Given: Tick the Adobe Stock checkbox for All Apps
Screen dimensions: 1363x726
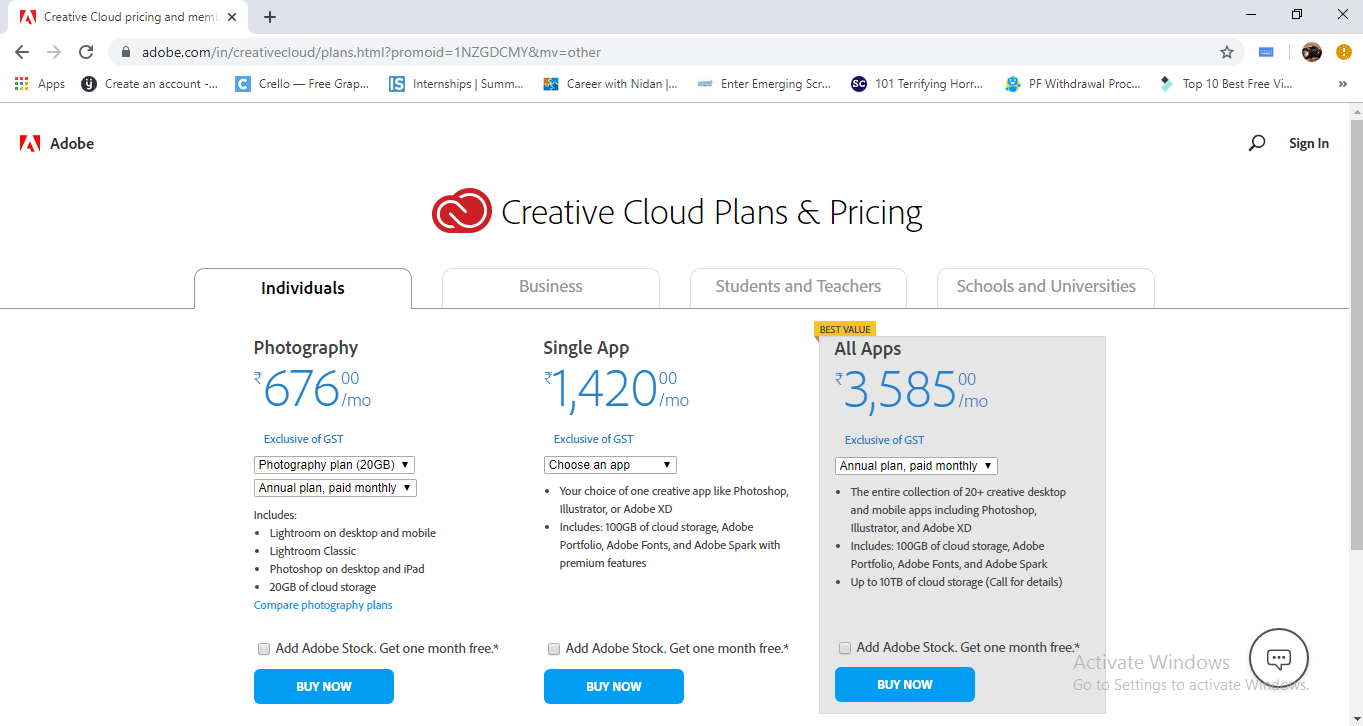Looking at the screenshot, I should [x=844, y=648].
